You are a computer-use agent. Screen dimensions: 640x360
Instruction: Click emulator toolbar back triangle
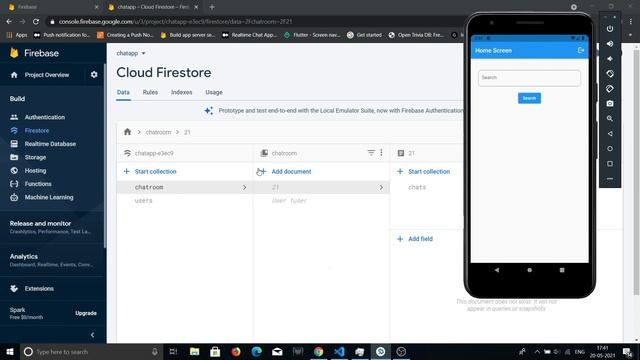pyautogui.click(x=610, y=133)
